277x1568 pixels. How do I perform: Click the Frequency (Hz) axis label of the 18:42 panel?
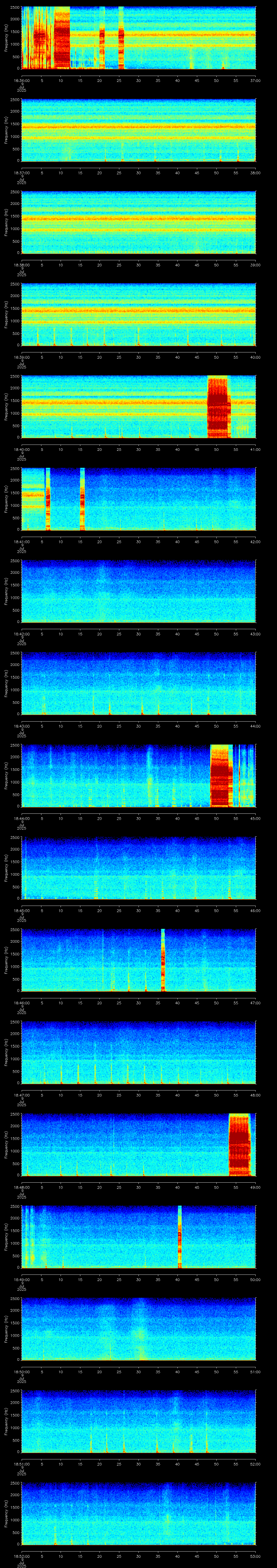6,591
